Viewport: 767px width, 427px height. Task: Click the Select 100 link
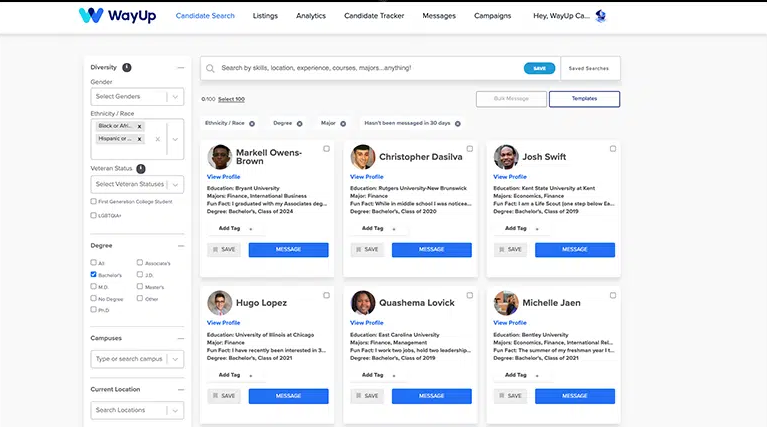[231, 99]
